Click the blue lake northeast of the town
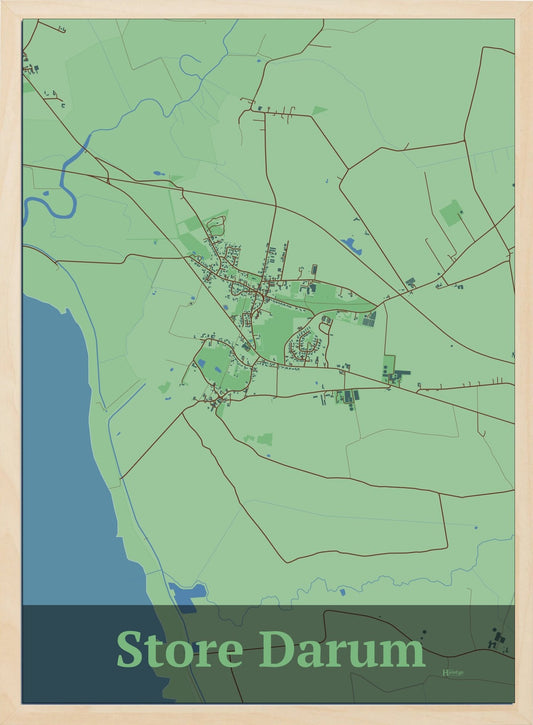 (351, 246)
